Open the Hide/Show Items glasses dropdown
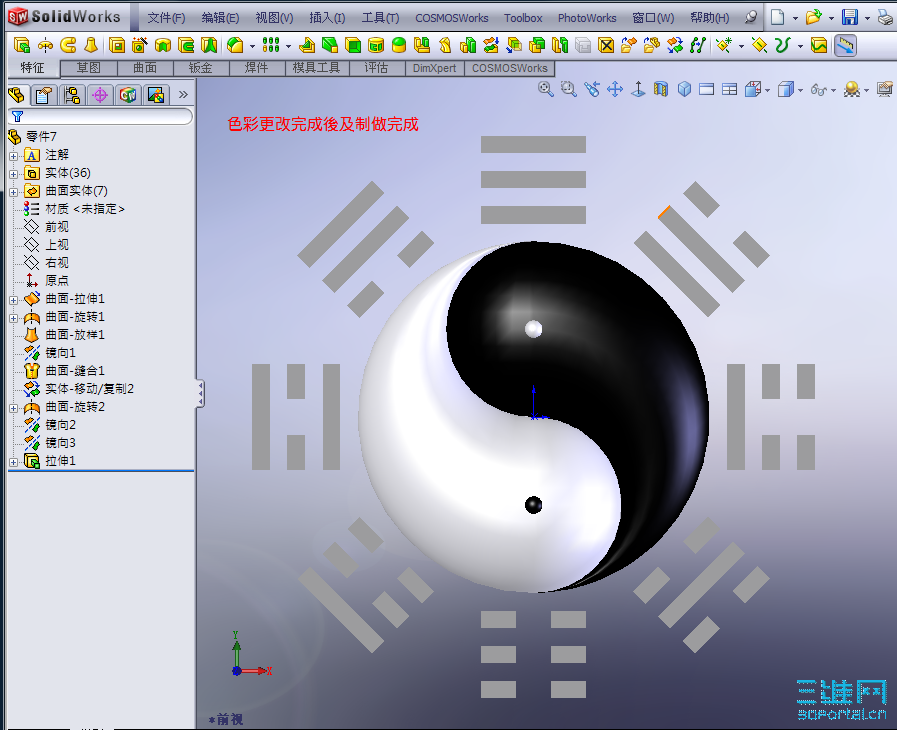This screenshot has width=897, height=730. [833, 90]
